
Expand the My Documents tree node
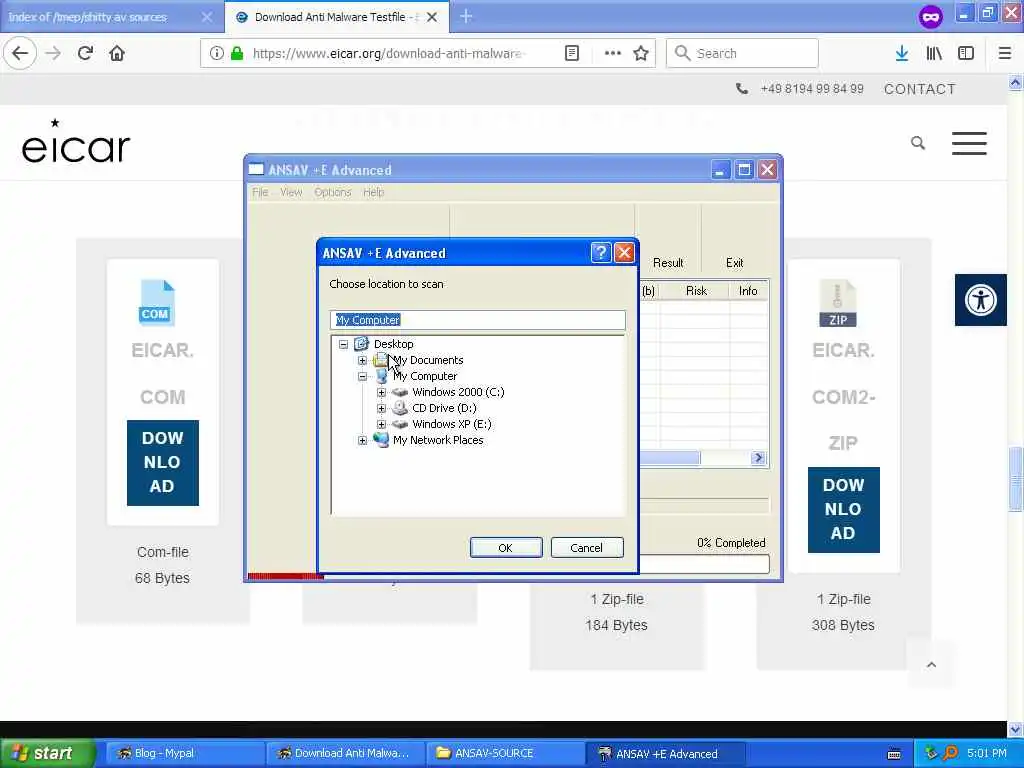pyautogui.click(x=362, y=360)
